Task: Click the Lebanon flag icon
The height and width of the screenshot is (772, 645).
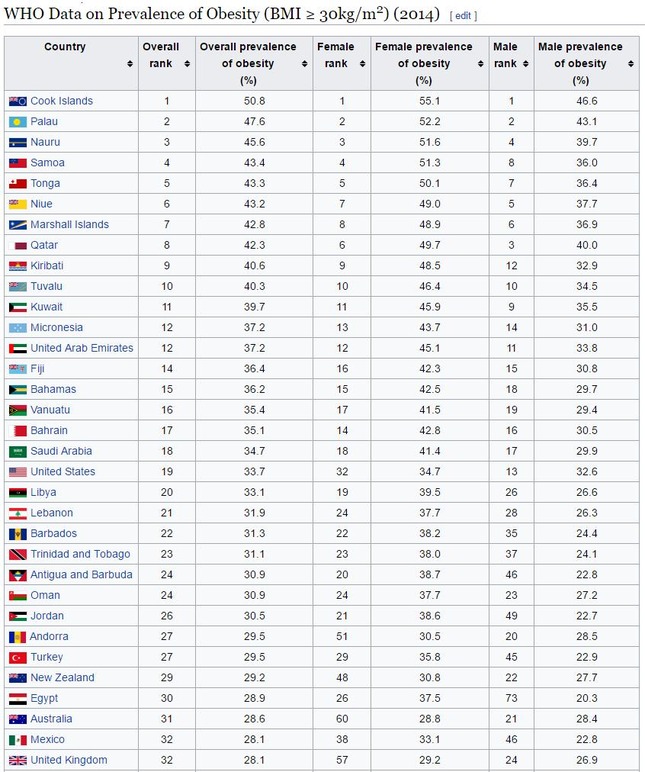Action: pos(18,514)
